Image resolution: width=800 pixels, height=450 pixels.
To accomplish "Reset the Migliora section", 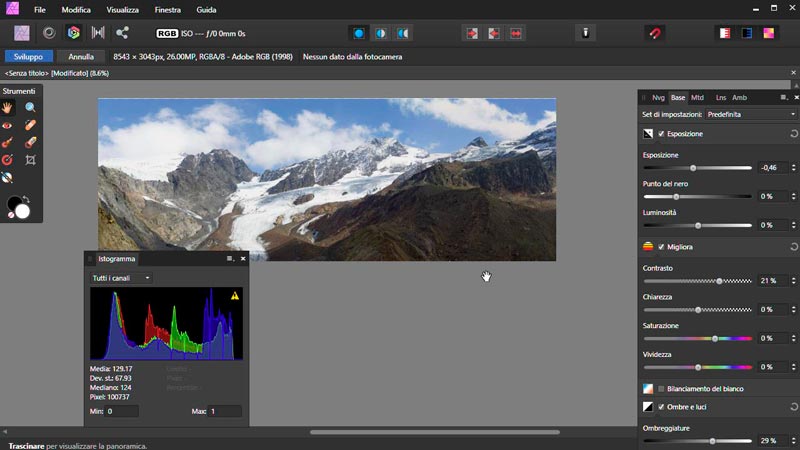I will click(x=794, y=247).
